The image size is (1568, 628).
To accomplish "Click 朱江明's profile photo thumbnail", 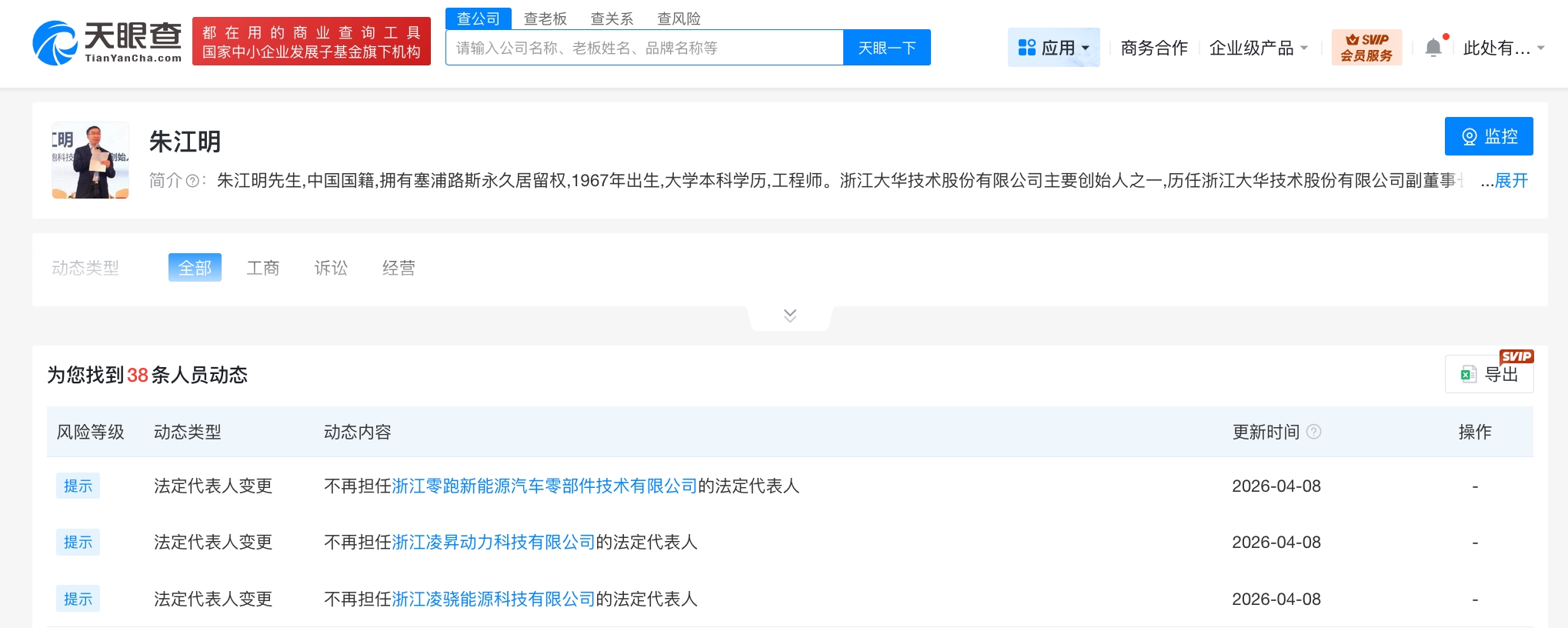I will 90,160.
